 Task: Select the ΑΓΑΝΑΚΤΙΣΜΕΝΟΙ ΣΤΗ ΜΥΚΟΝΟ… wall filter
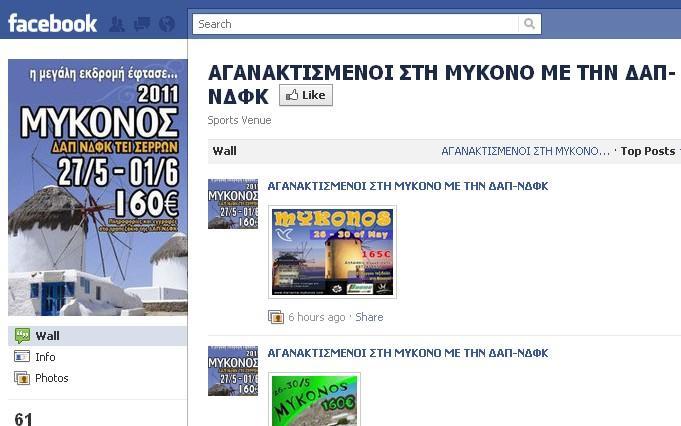pos(526,151)
